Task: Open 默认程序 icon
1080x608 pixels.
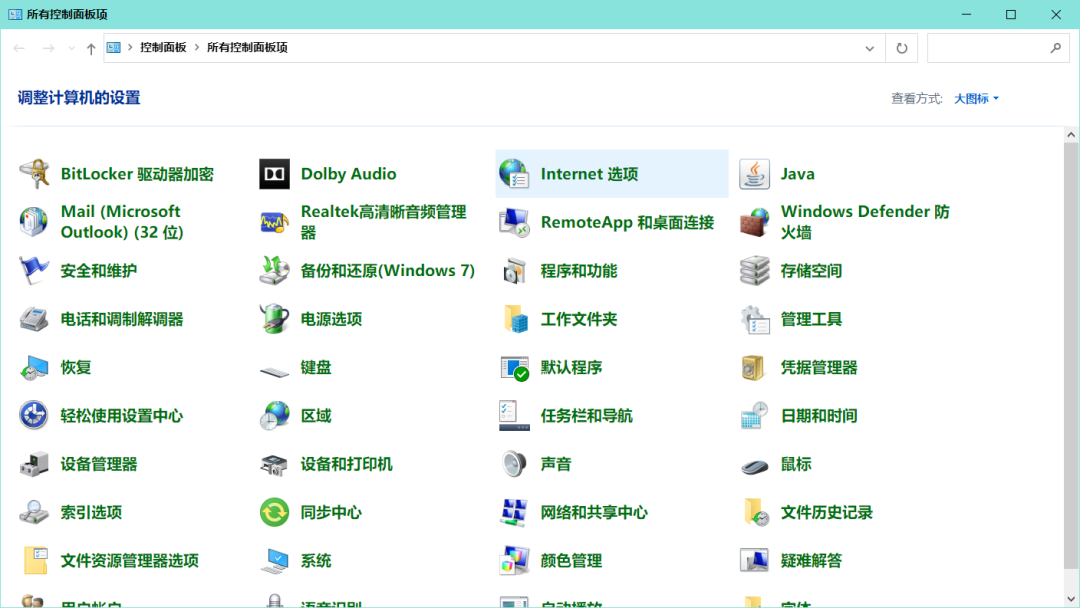Action: click(514, 367)
